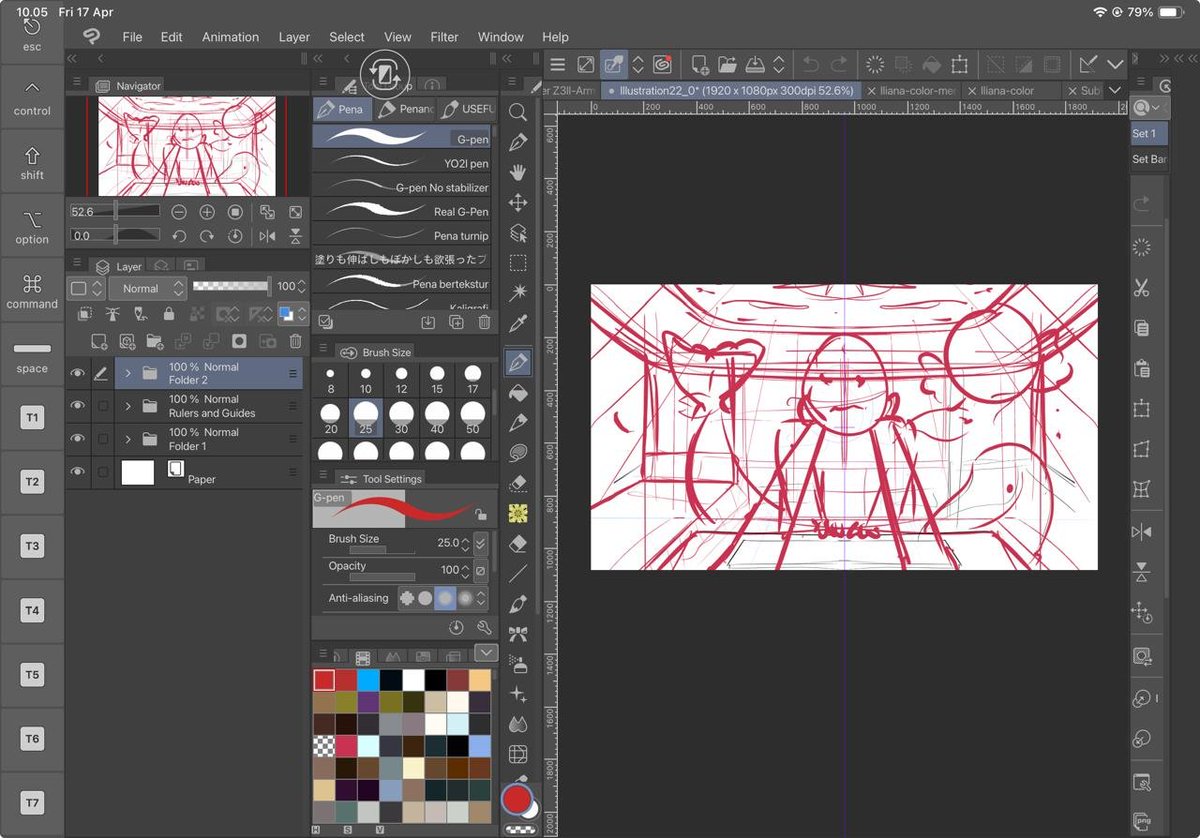Tap the T1 touch key

tap(32, 417)
